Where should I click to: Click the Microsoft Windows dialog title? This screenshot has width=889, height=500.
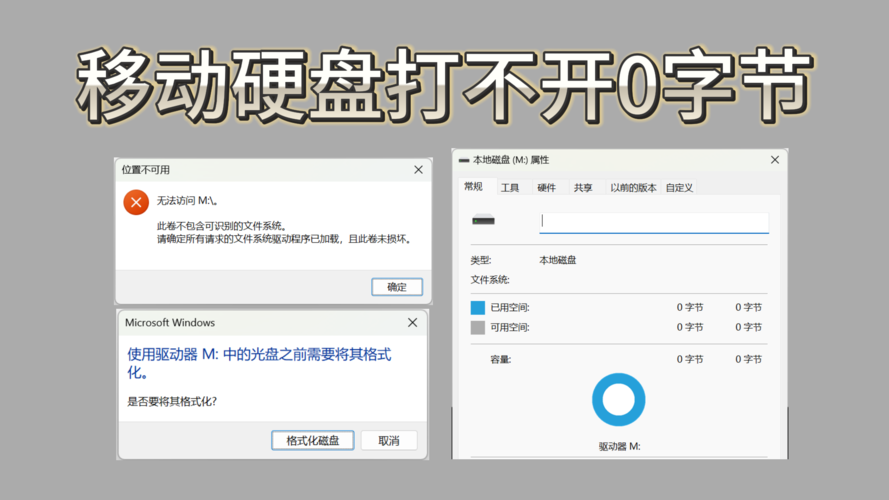coord(170,323)
